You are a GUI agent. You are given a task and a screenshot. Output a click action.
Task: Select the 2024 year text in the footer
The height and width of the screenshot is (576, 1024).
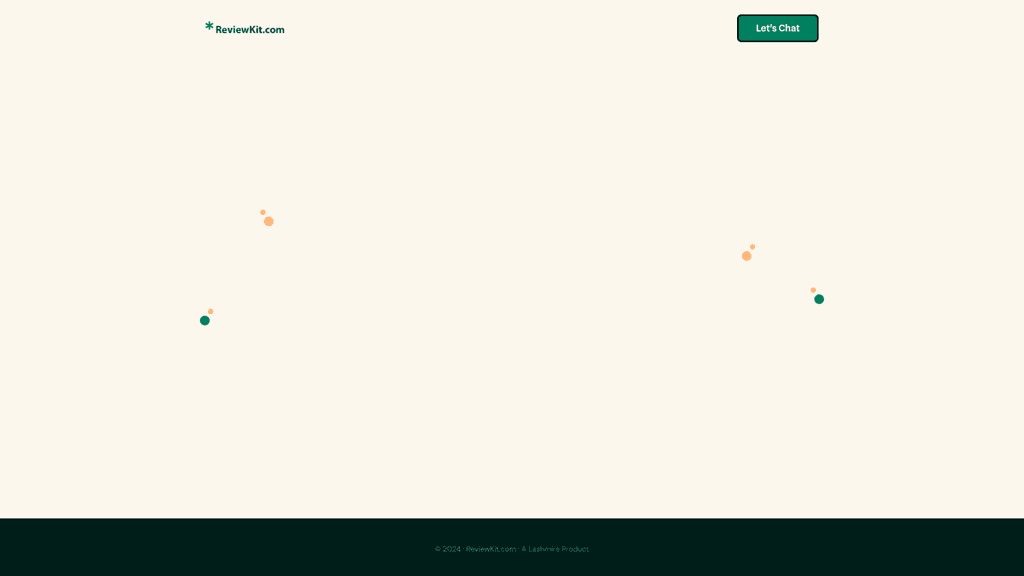(452, 549)
